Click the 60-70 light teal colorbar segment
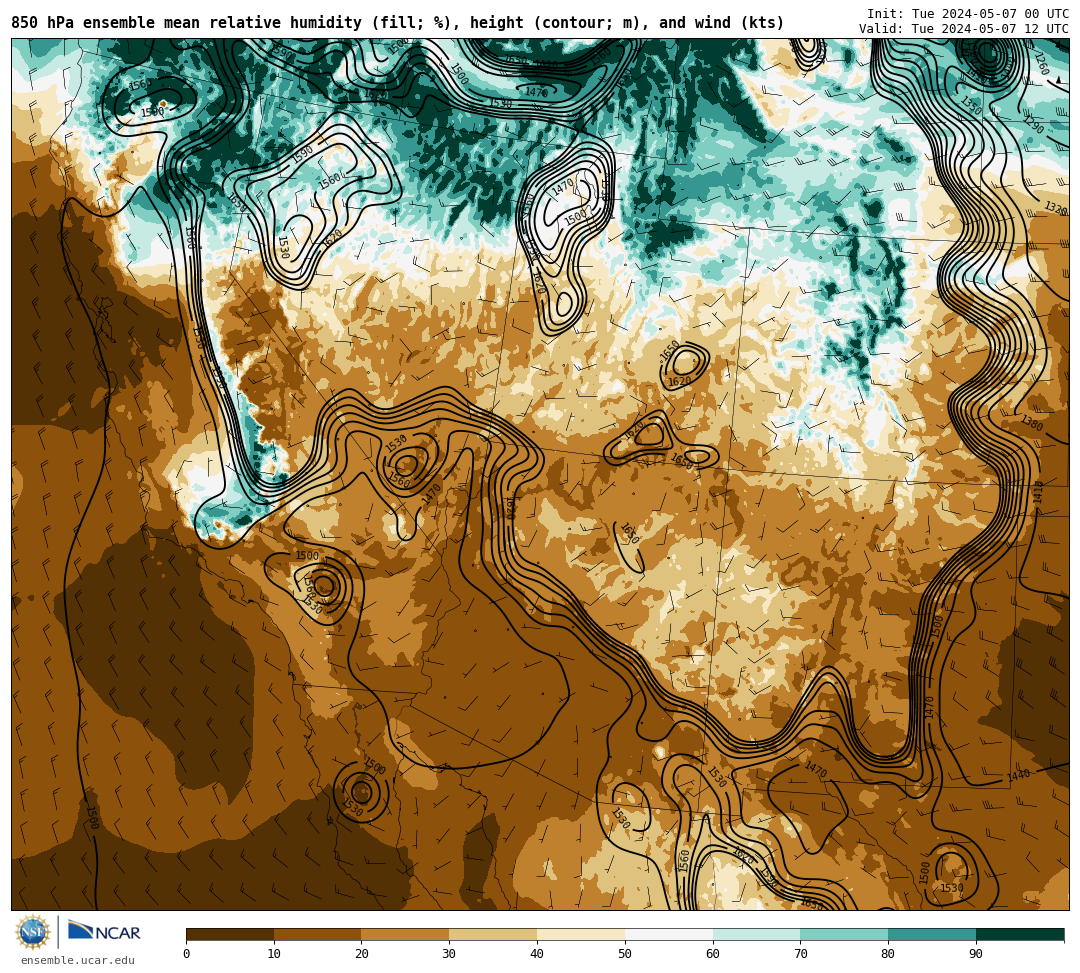This screenshot has width=1080, height=973. 757,934
